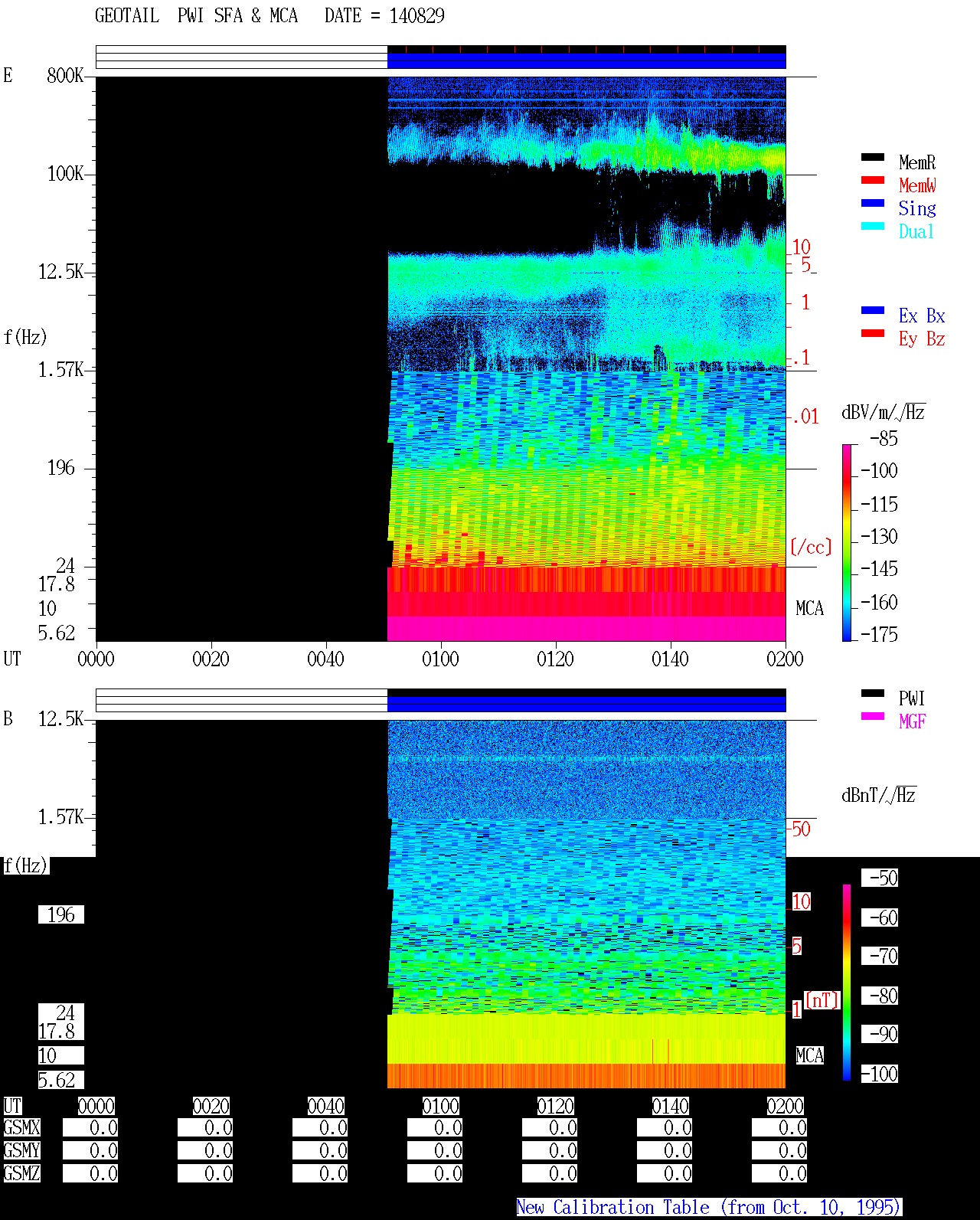980x1220 pixels.
Task: Click the 5.62 label on B panel axis
Action: click(x=60, y=1081)
